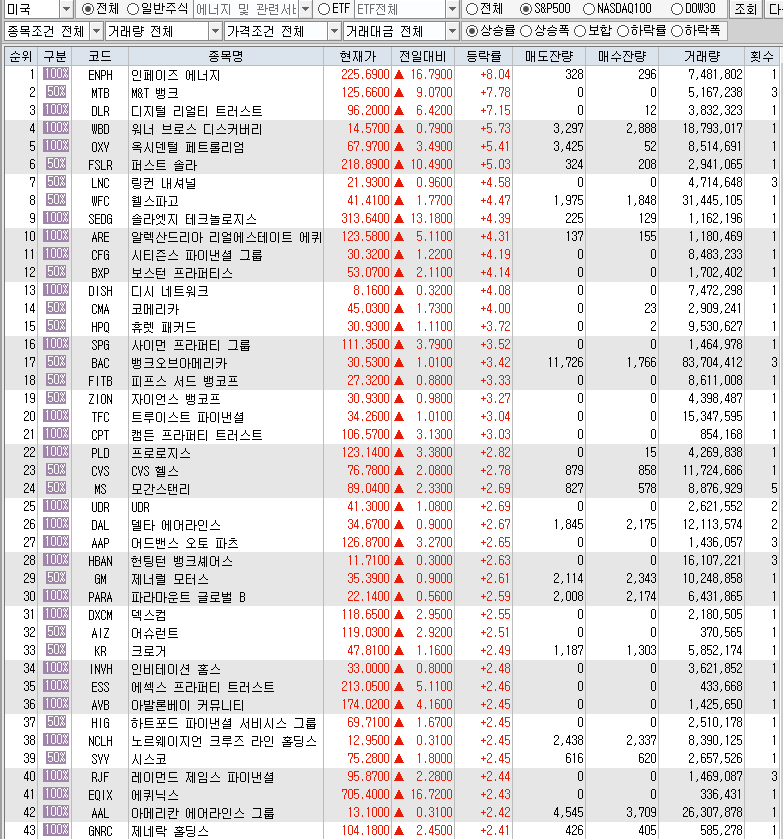Click the 100% margin badge for DAL
The width and height of the screenshot is (783, 839).
(x=56, y=524)
